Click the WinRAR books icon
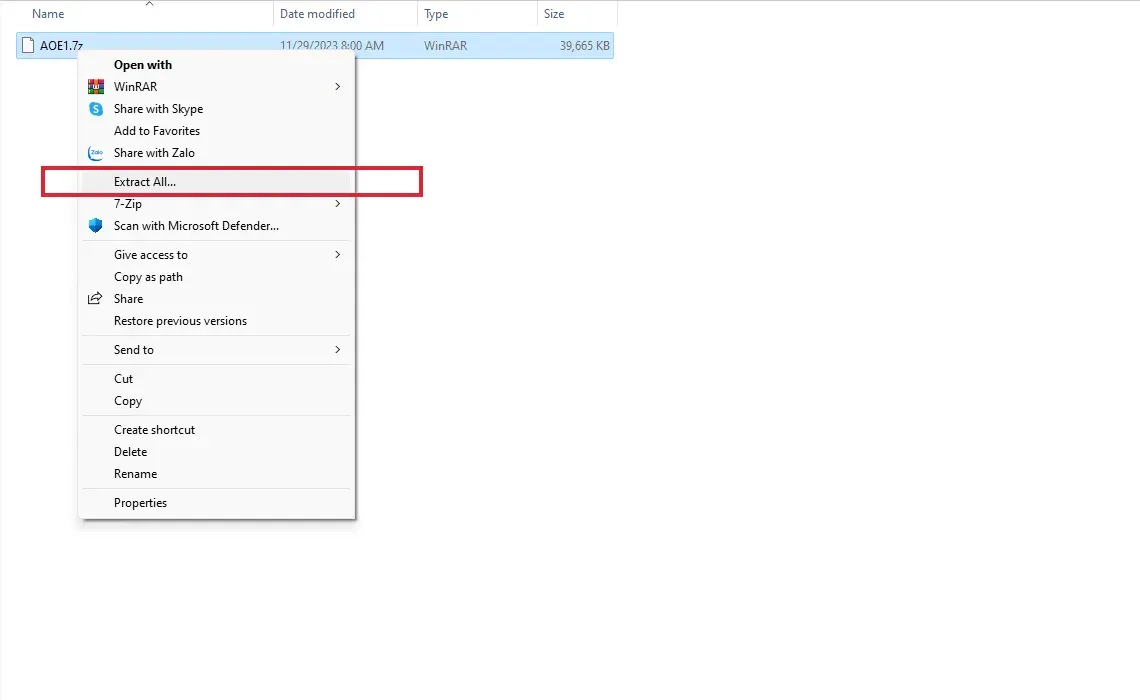Image resolution: width=1140 pixels, height=700 pixels. (x=96, y=87)
